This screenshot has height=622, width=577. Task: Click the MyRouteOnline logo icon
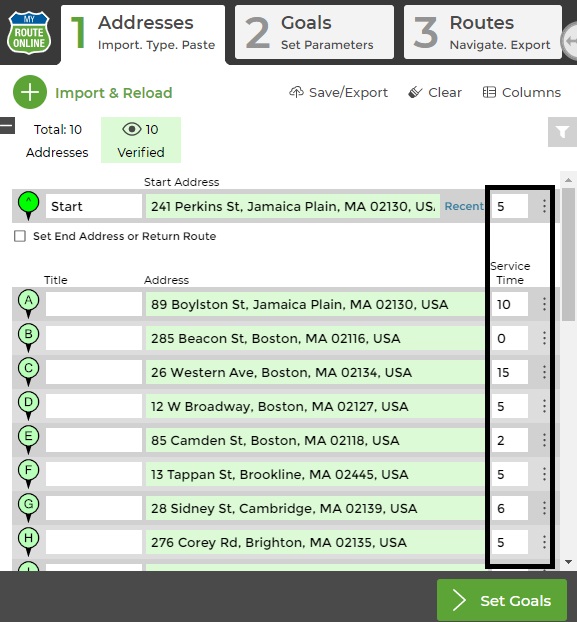[x=29, y=32]
